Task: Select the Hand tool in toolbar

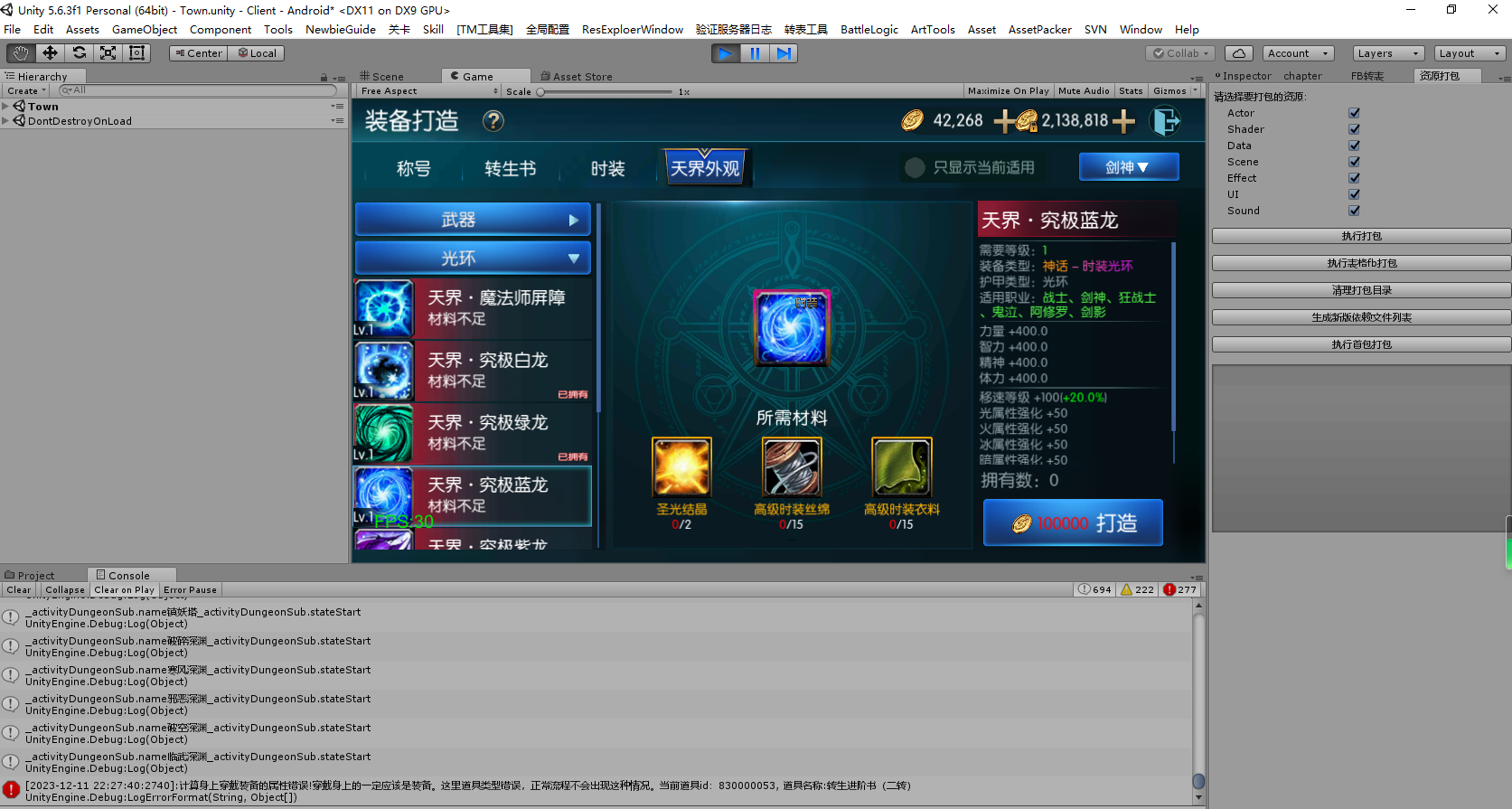Action: point(21,53)
